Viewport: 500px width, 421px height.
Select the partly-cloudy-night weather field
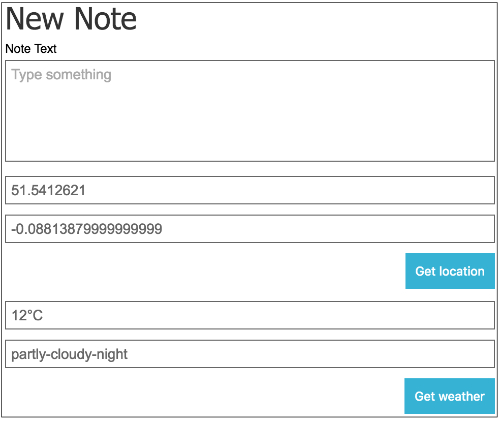point(250,354)
